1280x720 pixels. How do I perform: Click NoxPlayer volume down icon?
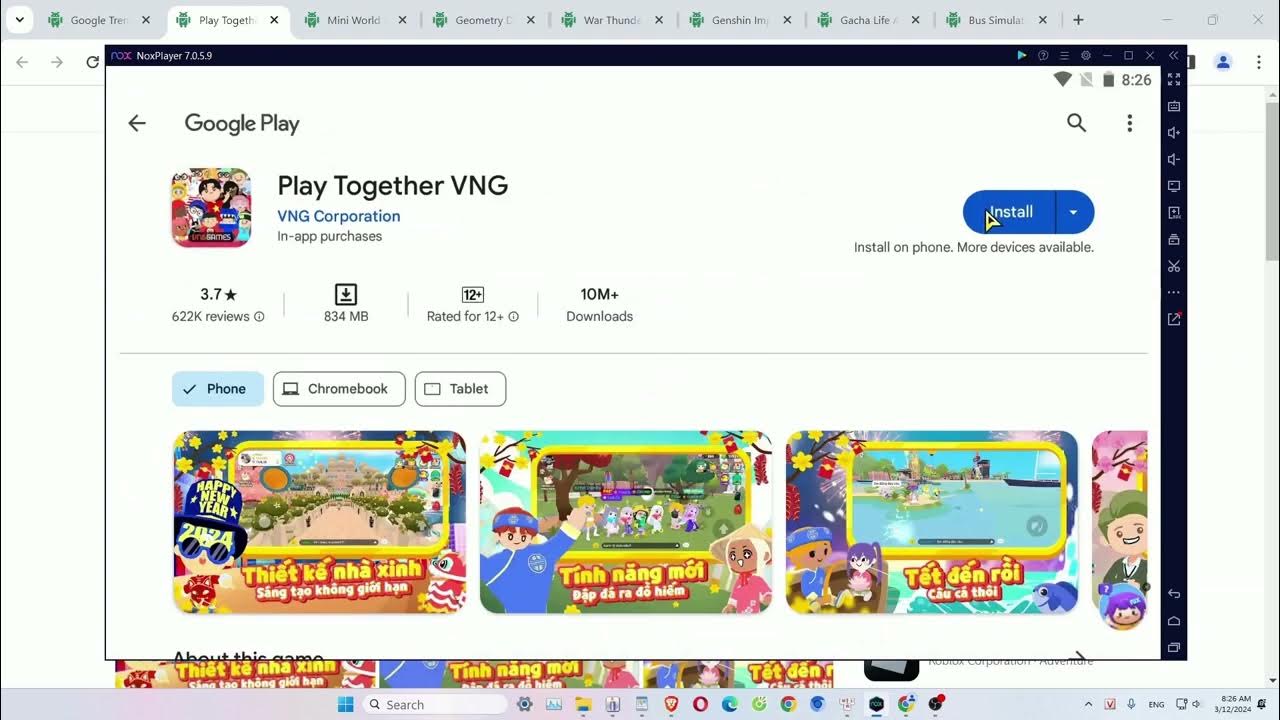click(1174, 160)
